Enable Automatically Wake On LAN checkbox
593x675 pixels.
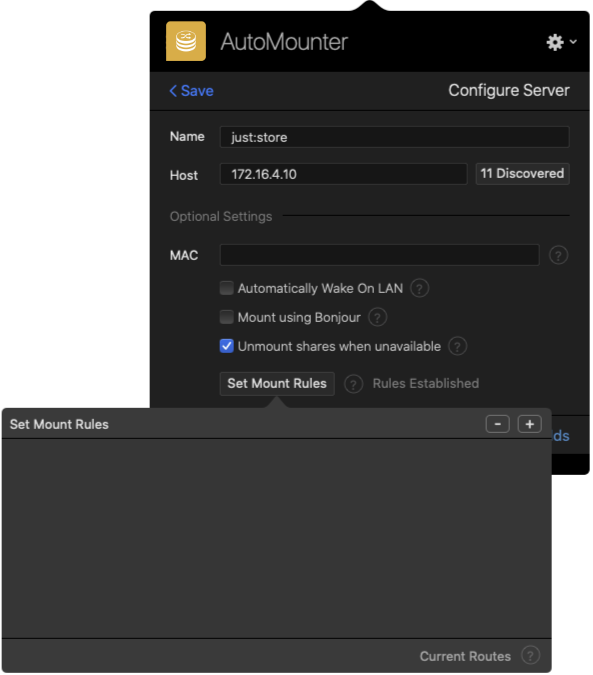pyautogui.click(x=227, y=288)
